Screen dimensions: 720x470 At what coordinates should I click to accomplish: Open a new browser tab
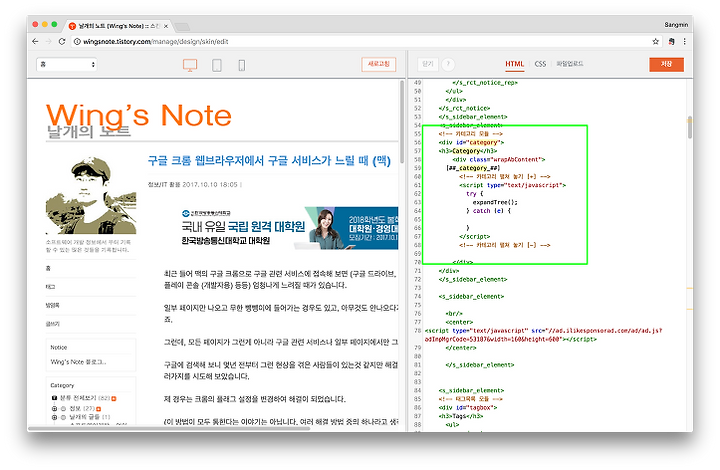tap(182, 27)
